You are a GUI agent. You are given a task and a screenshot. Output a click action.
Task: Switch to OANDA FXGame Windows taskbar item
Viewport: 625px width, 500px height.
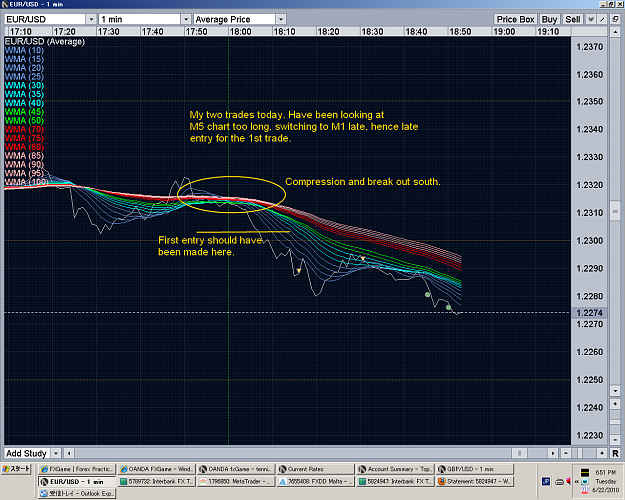tap(156, 469)
